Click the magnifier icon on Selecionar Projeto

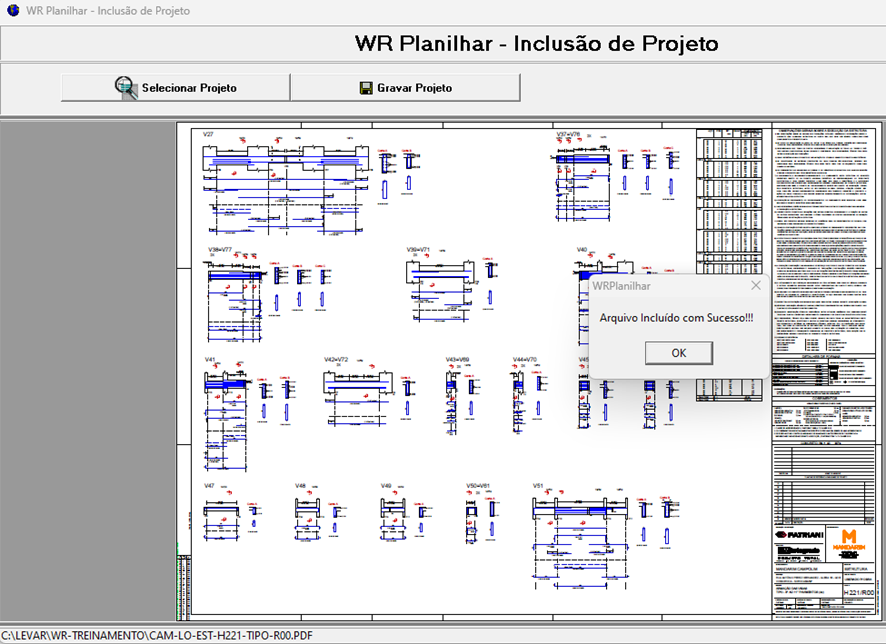pyautogui.click(x=125, y=88)
